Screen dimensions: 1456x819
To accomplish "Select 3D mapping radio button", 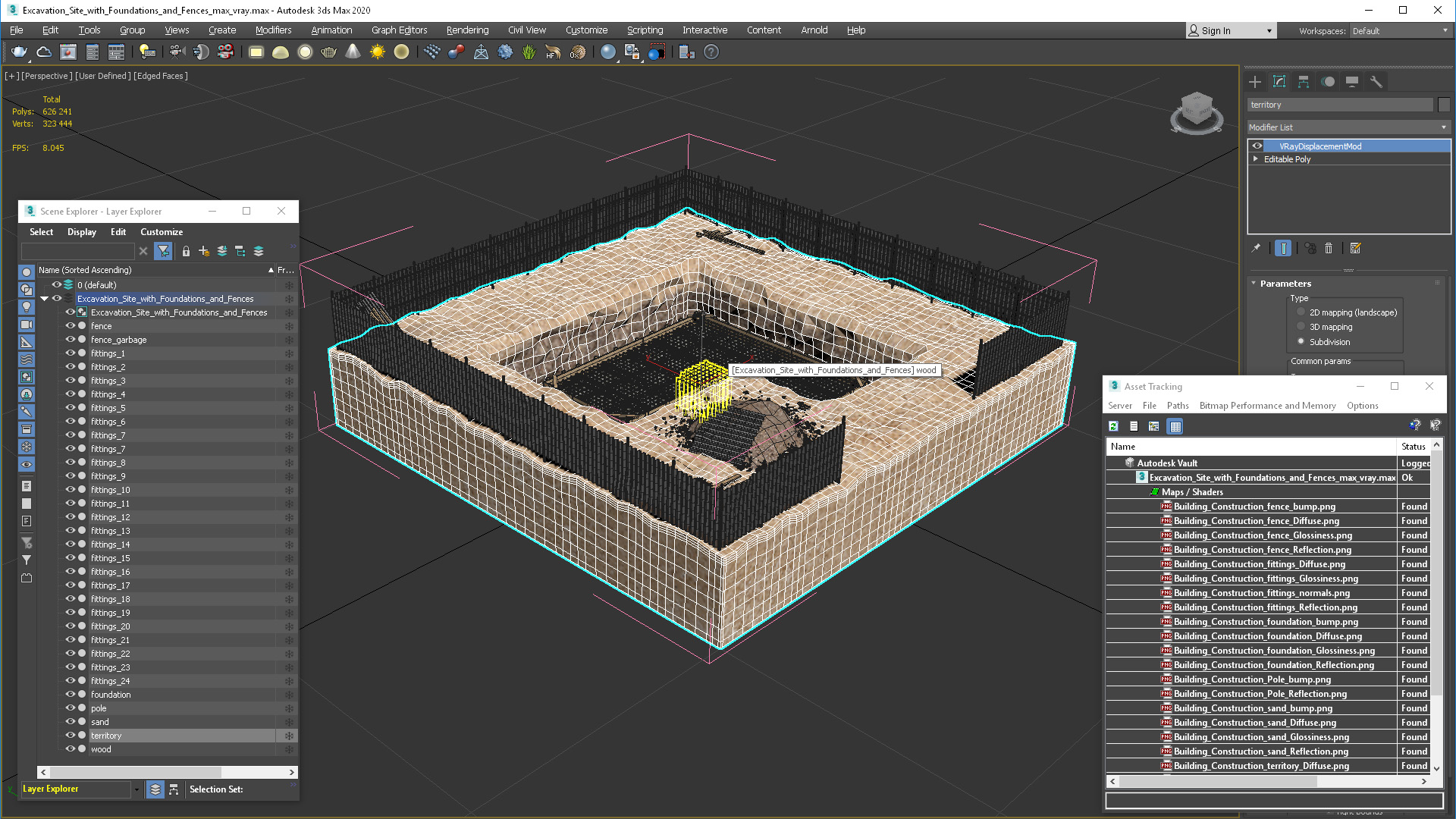I will [1301, 327].
